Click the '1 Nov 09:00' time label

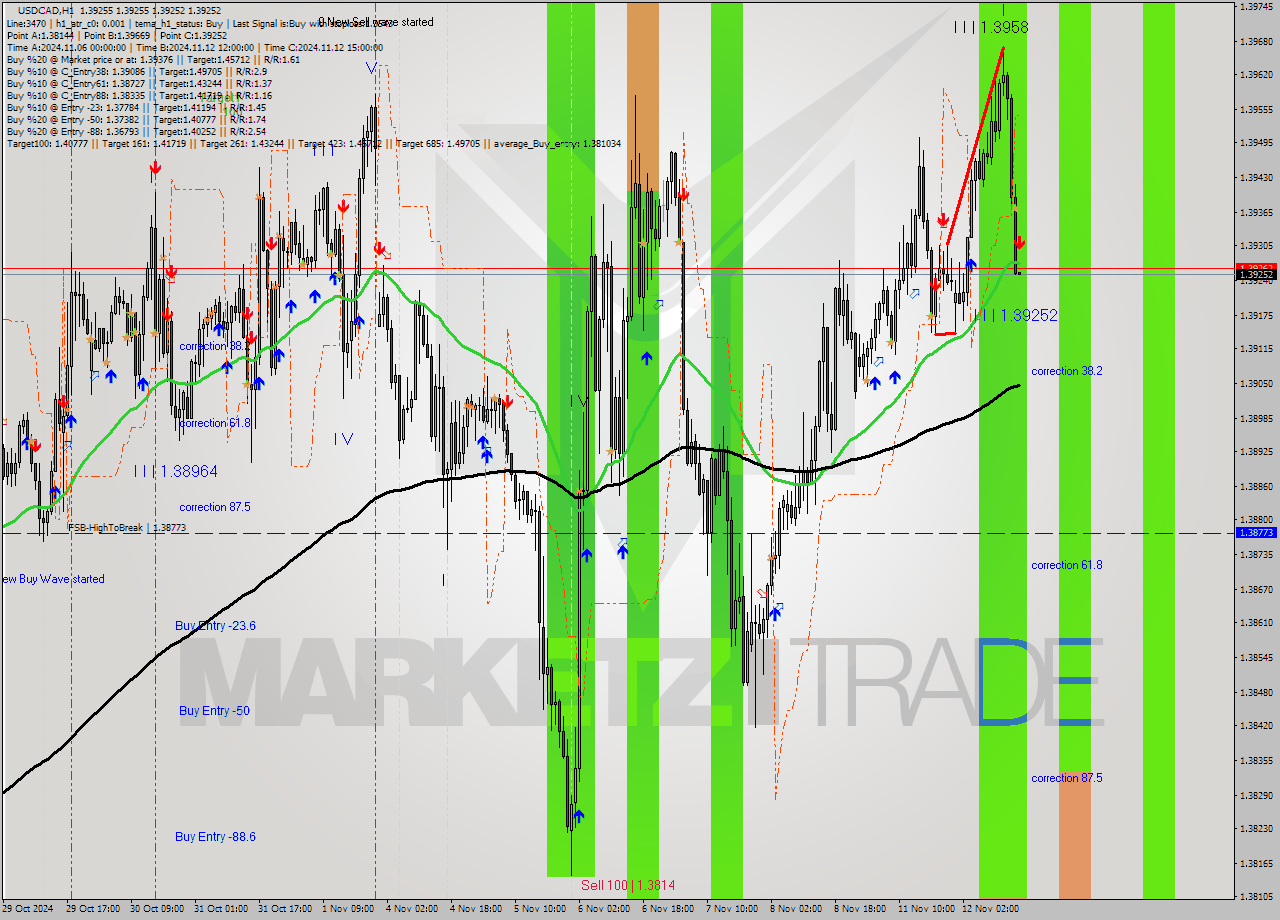348,909
